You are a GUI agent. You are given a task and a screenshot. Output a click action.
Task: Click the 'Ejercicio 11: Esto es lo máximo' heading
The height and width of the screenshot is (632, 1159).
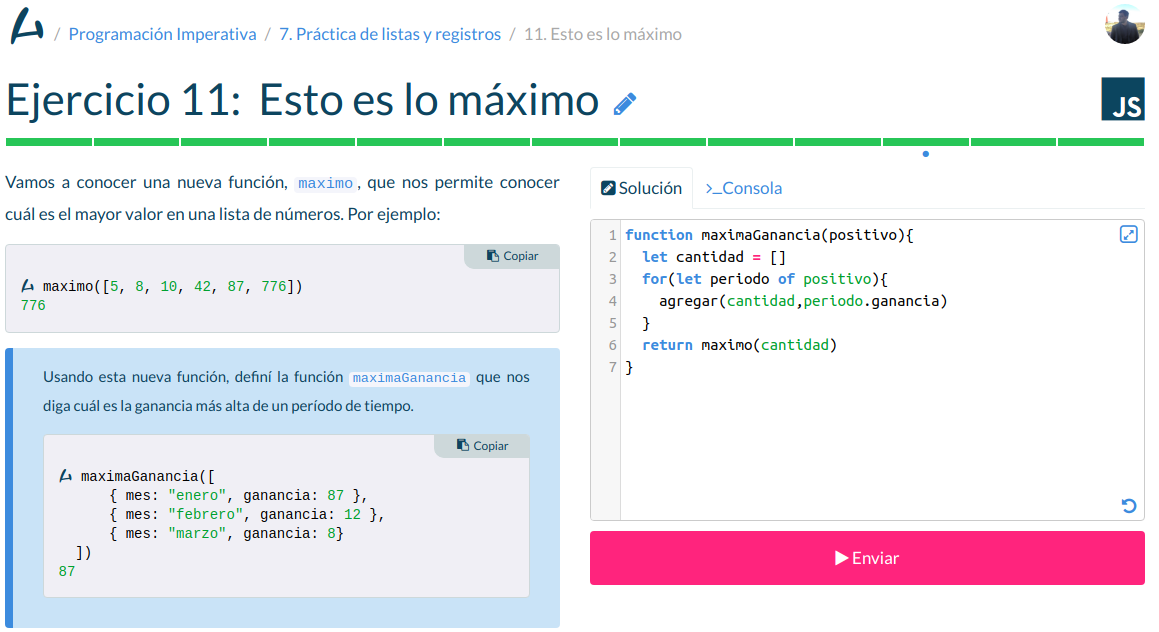302,100
